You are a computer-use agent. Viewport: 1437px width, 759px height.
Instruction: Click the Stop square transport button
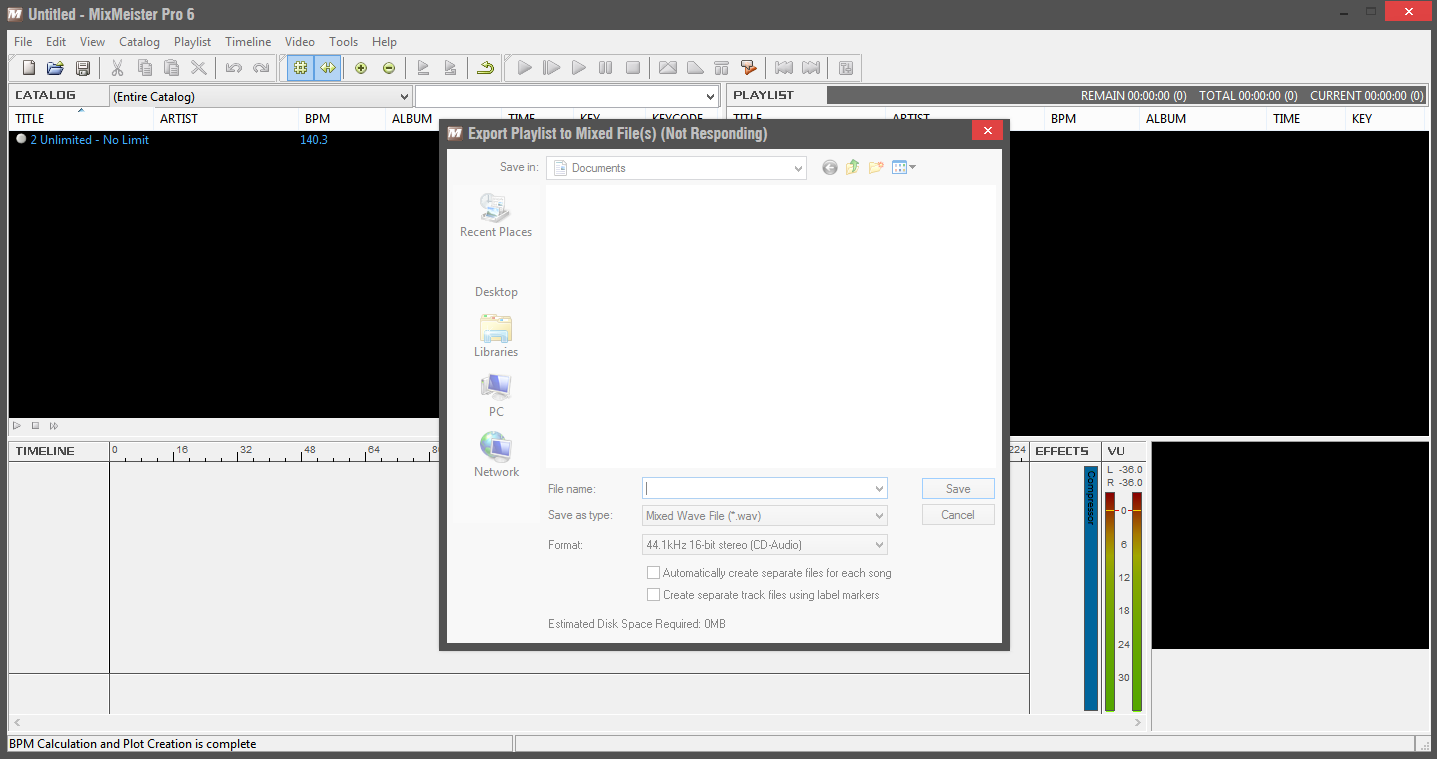coord(633,68)
